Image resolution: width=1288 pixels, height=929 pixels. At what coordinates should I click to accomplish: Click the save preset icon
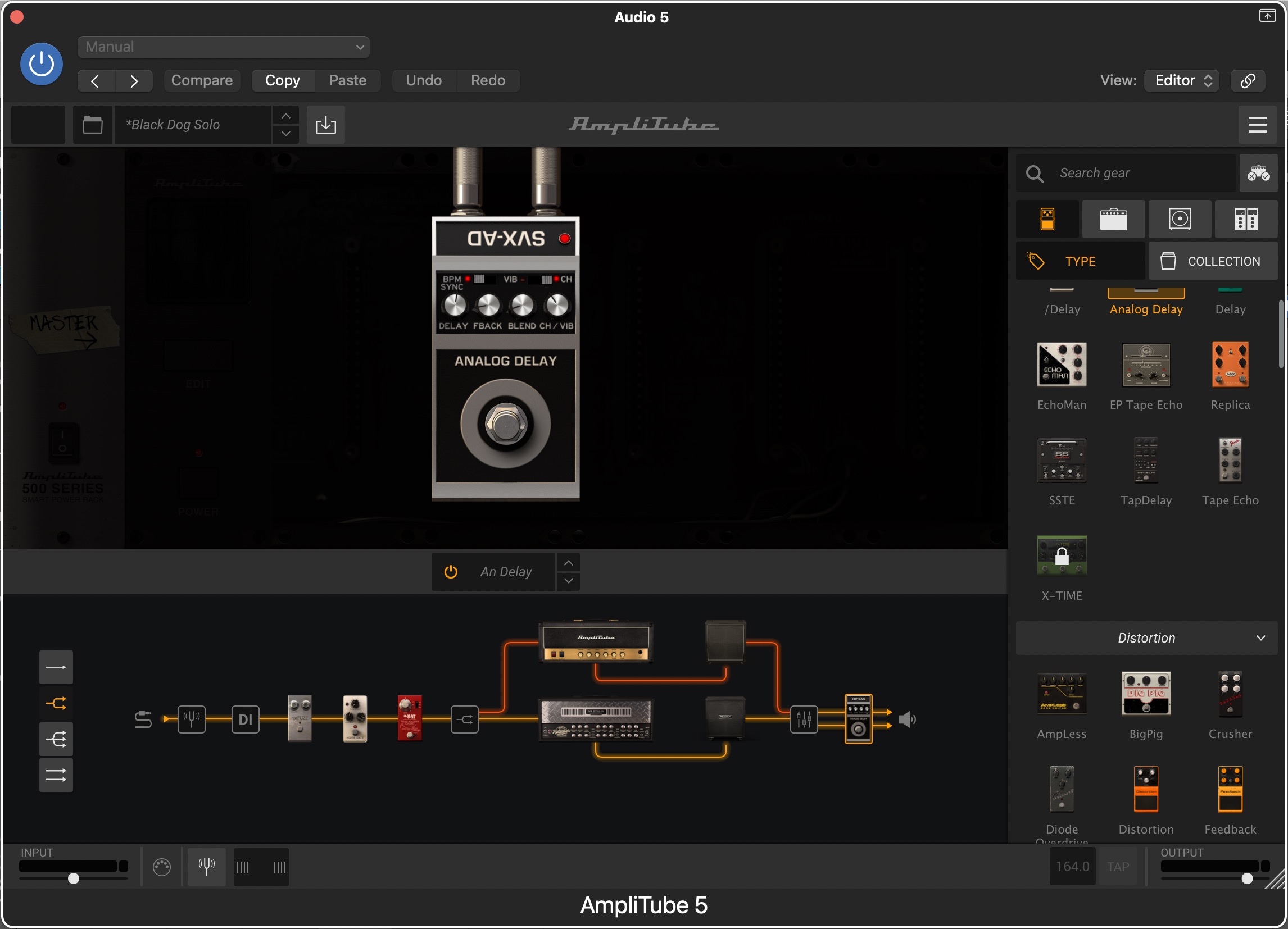pos(326,125)
